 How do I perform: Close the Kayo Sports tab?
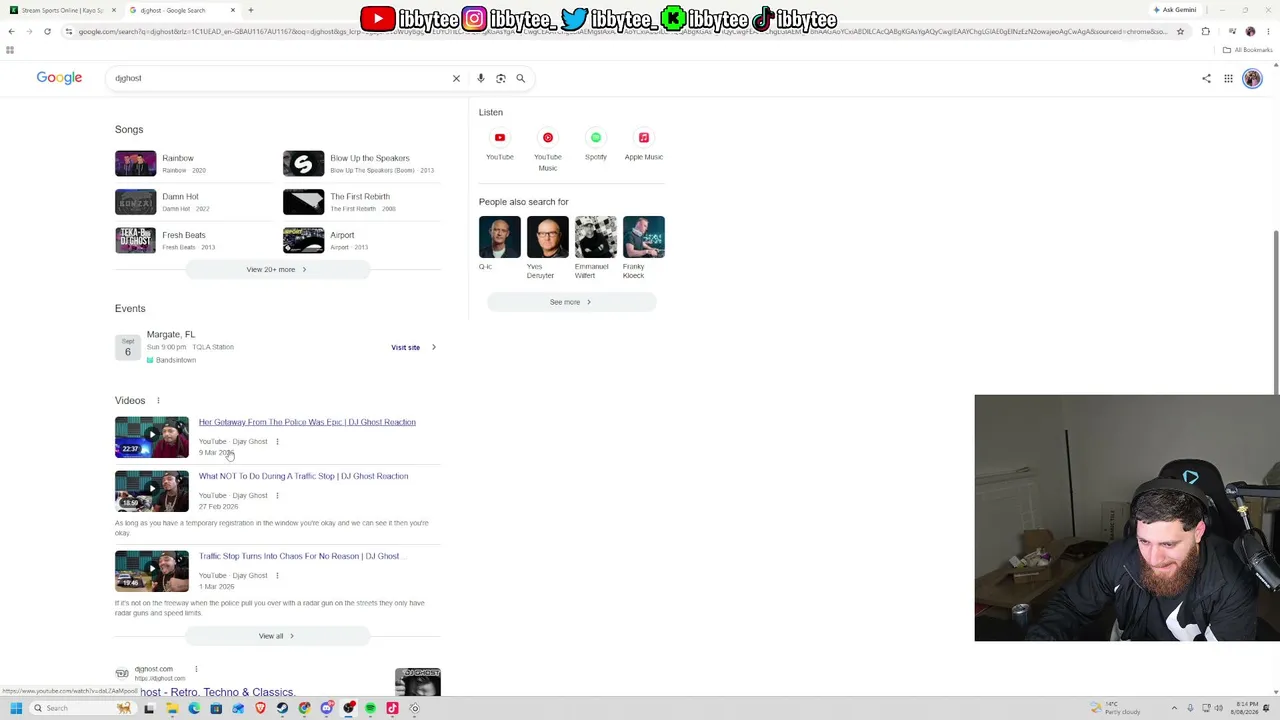point(114,10)
